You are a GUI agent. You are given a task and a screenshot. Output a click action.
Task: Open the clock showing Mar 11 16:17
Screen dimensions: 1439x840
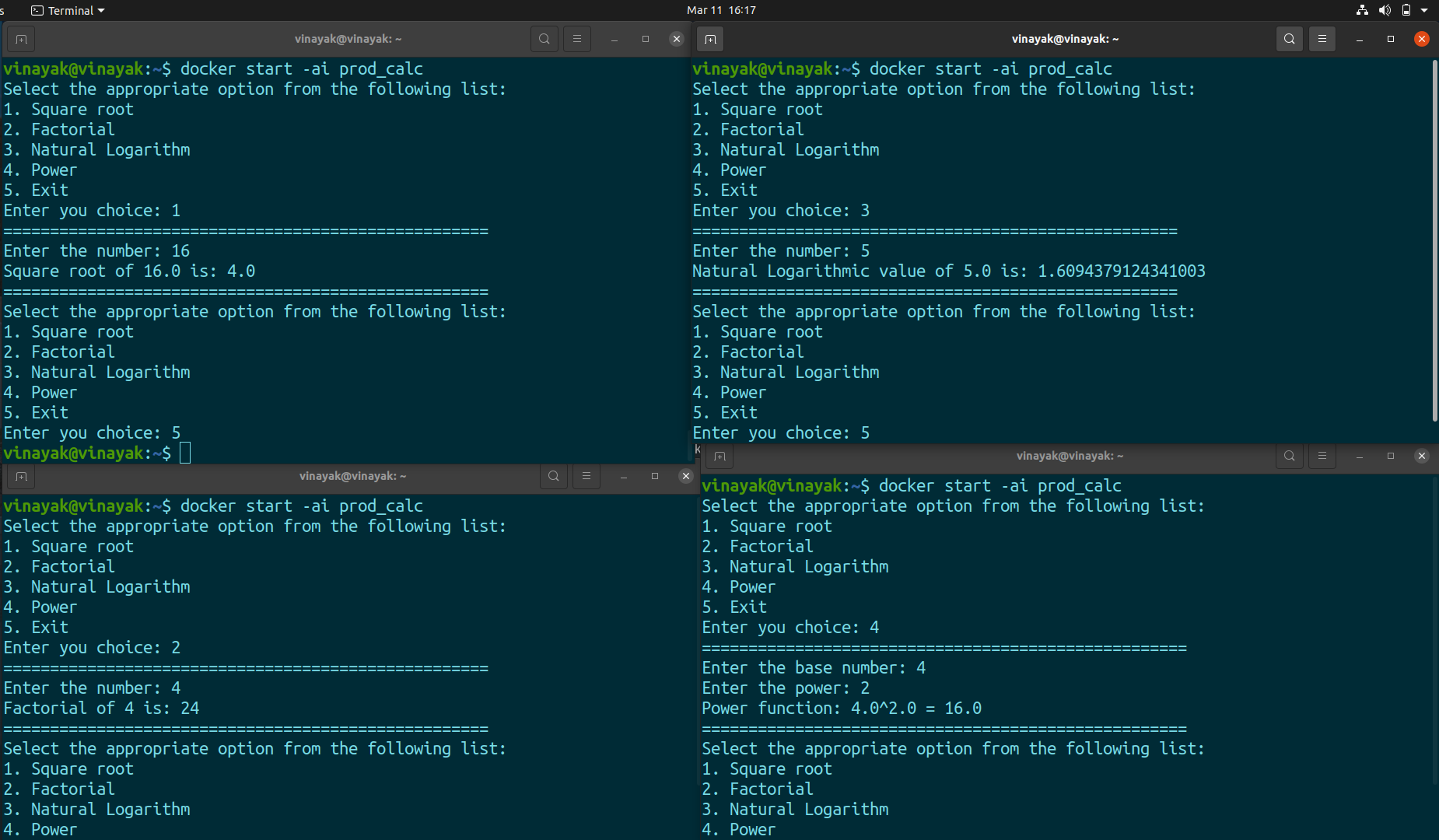[x=721, y=10]
